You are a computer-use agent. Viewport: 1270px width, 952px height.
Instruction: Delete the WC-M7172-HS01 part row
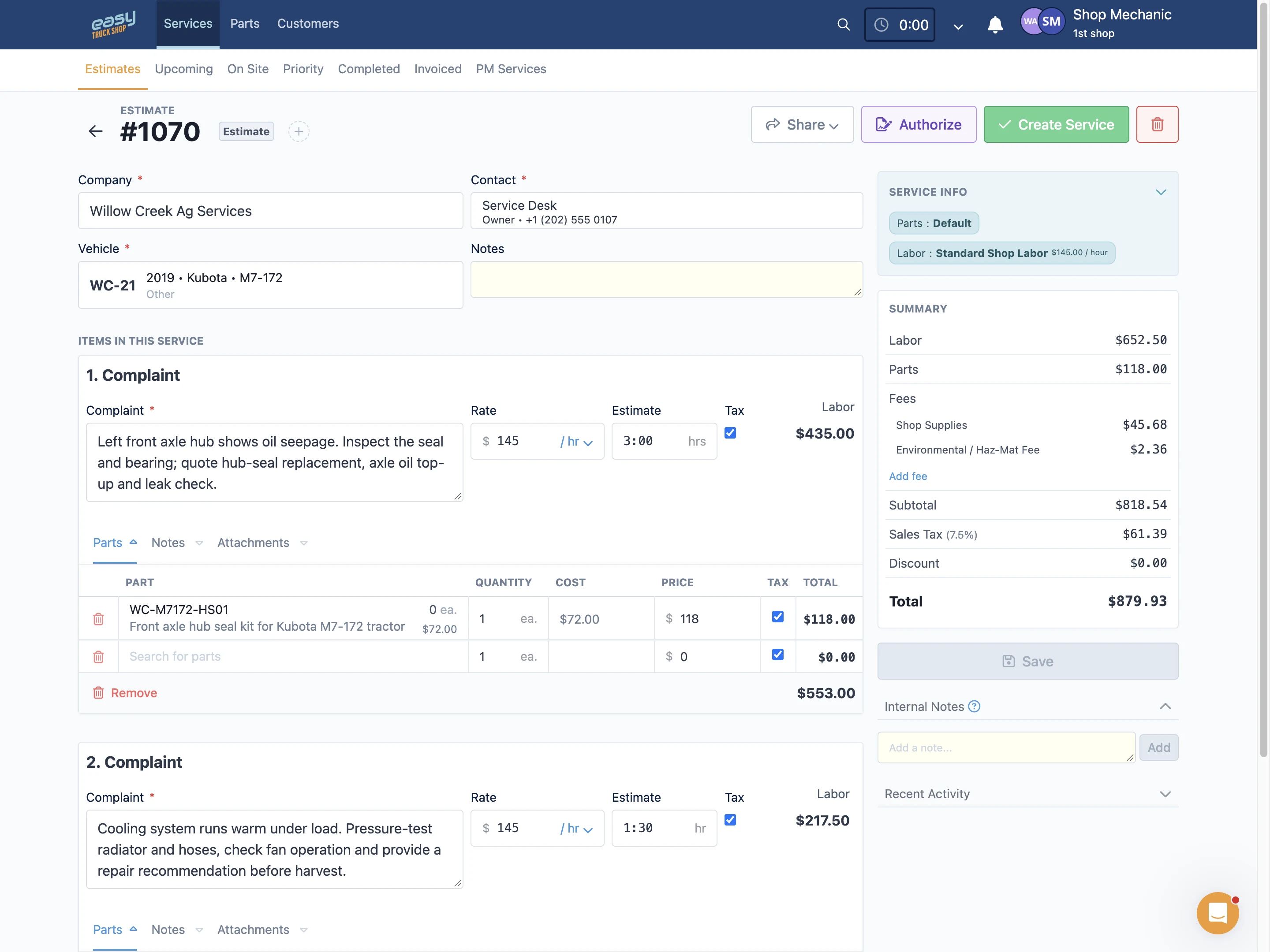(98, 619)
